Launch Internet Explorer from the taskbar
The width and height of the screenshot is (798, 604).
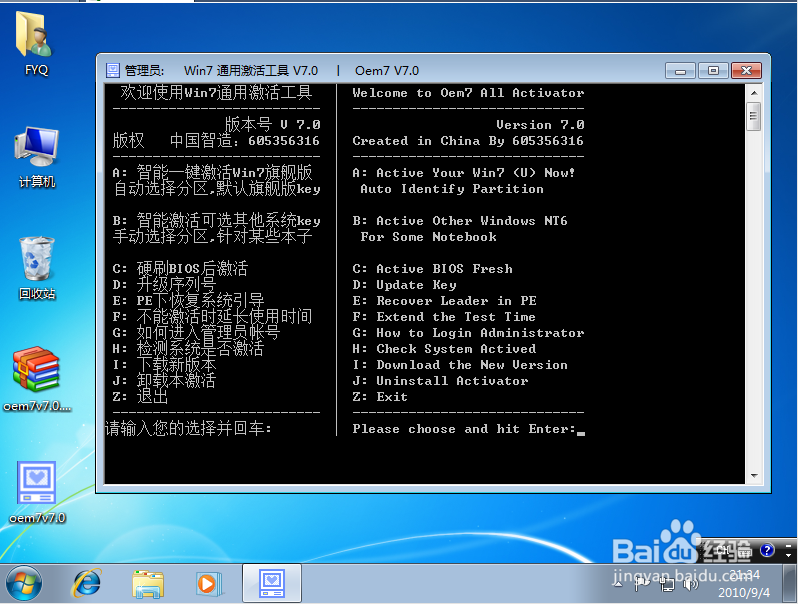click(87, 583)
